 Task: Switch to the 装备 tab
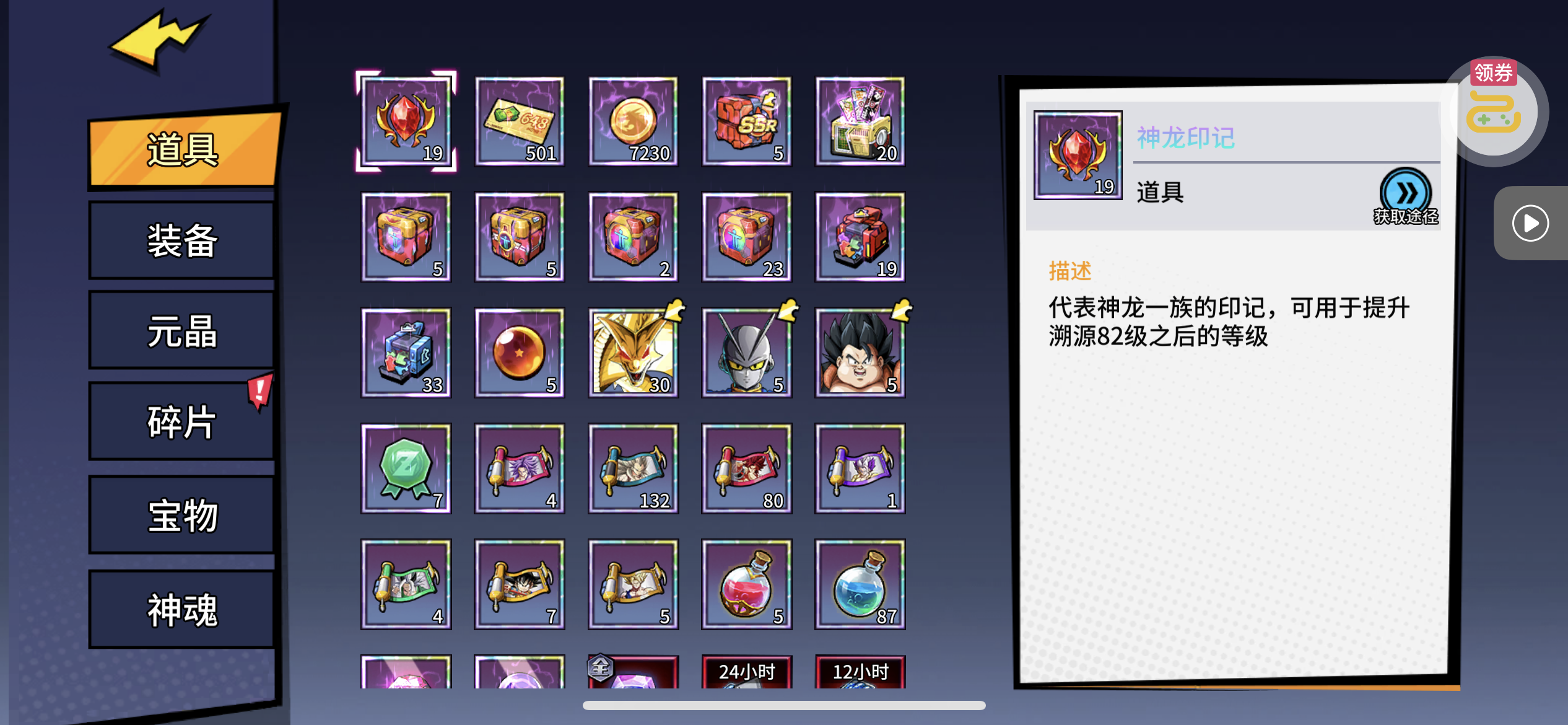(x=182, y=241)
